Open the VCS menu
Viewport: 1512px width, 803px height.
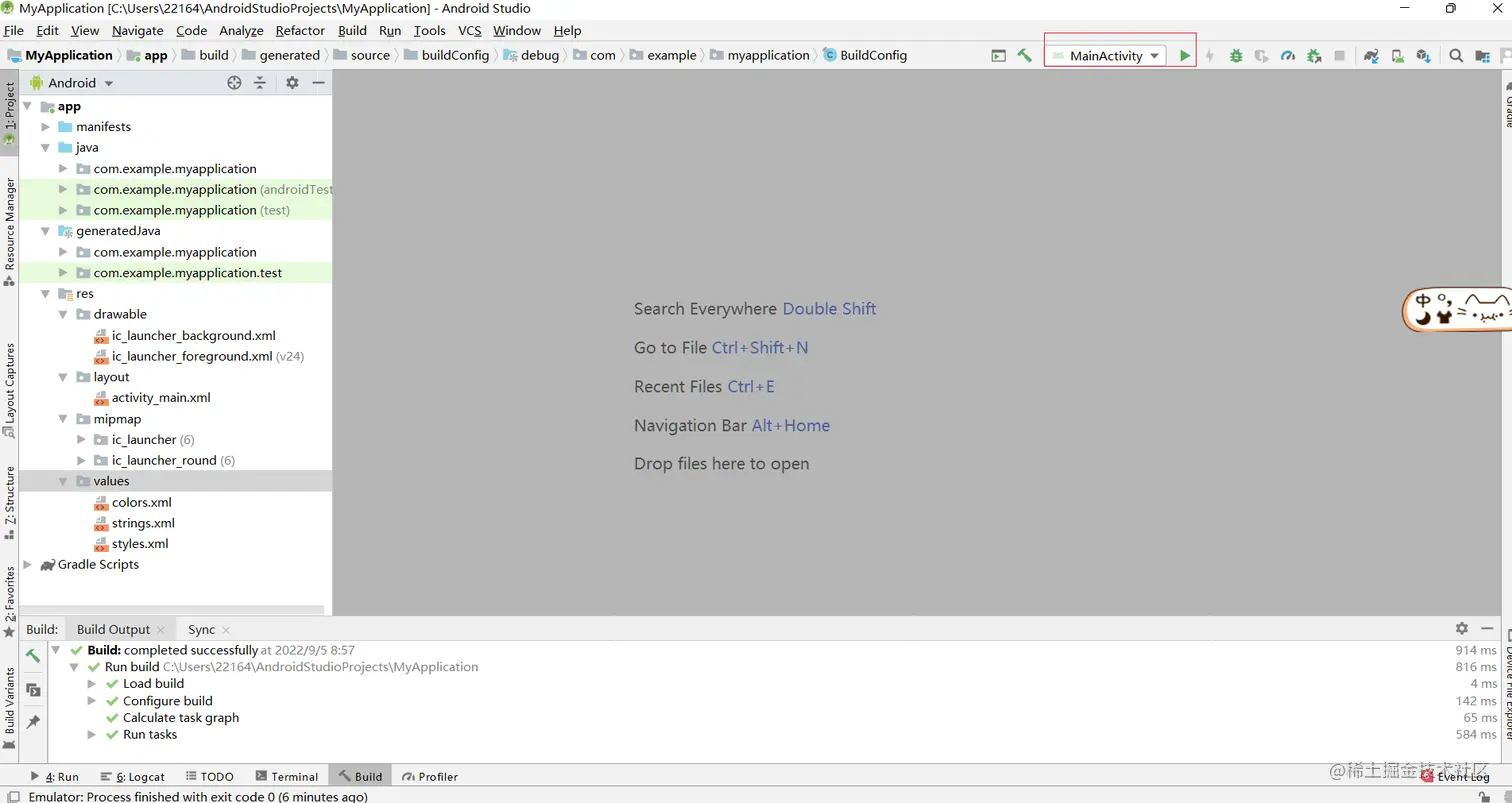point(470,31)
